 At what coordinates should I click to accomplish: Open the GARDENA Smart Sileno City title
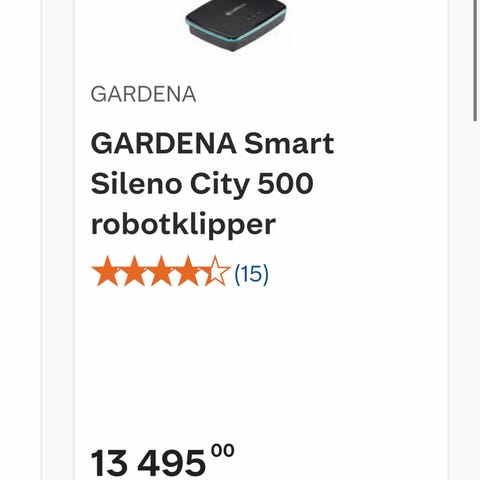(212, 183)
